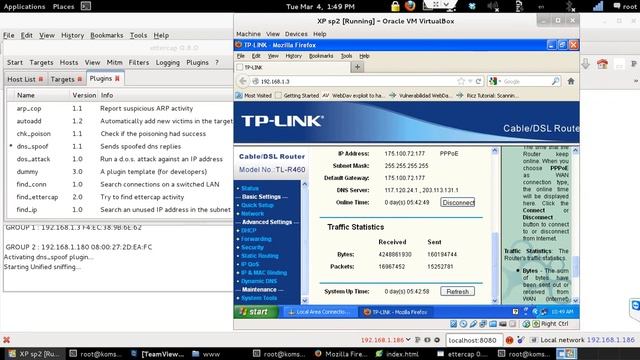
Task: Open new tab with plus button
Action: (357, 67)
